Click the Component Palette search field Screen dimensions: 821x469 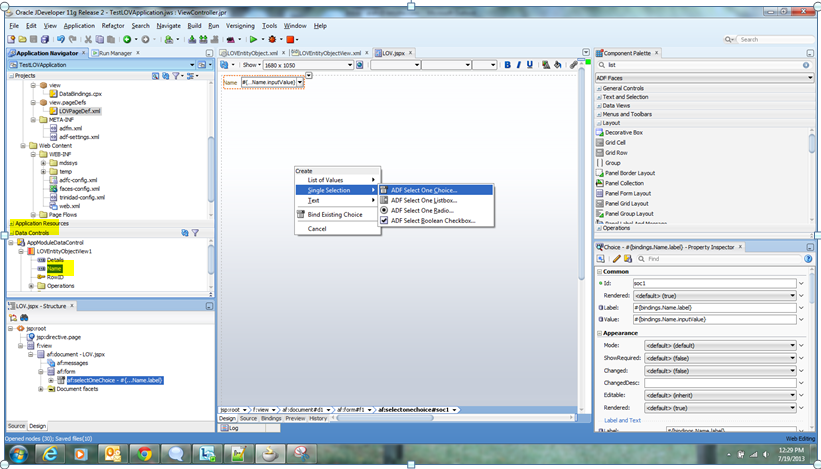(704, 65)
